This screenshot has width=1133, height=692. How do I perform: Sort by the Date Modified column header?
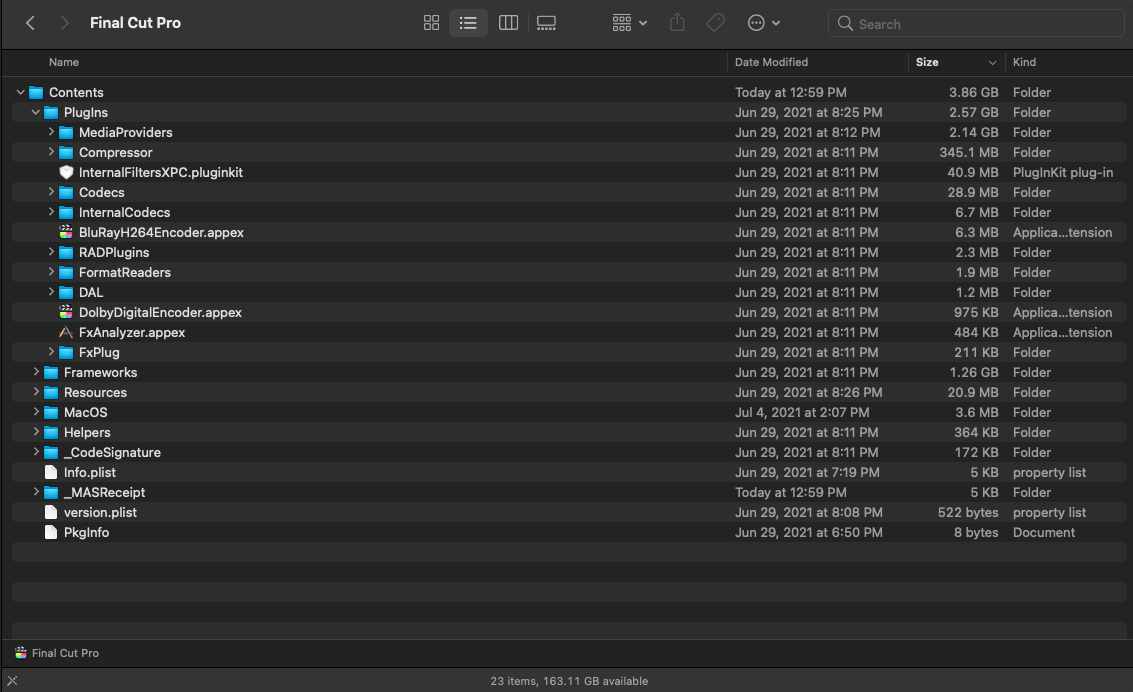[x=771, y=62]
